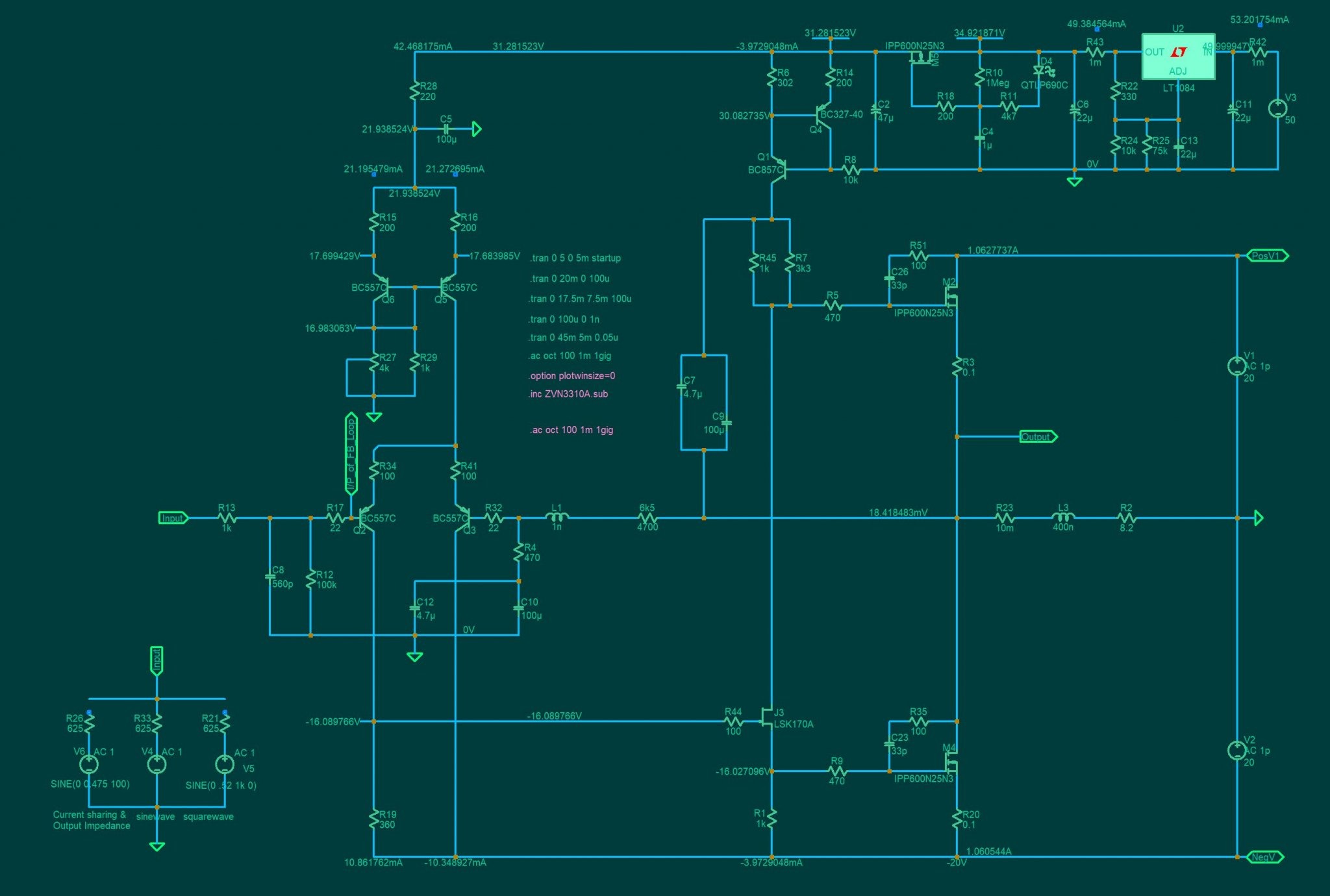
Task: Click the Input flag beside R13
Action: (174, 518)
